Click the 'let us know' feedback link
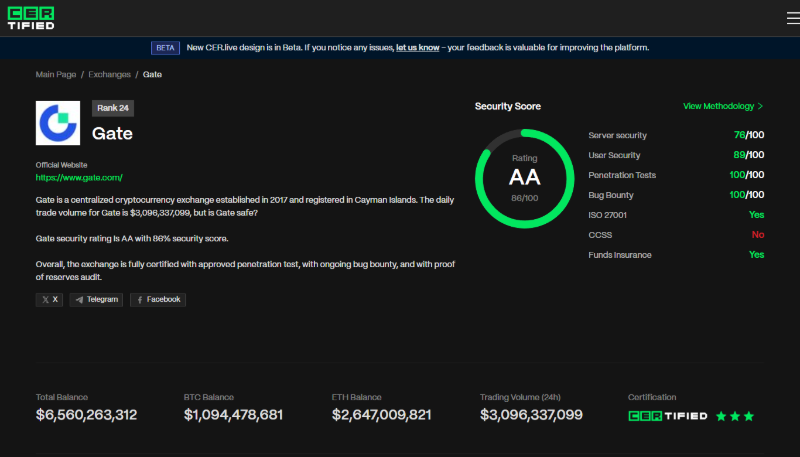Screen dimensions: 800x457 coord(417,47)
